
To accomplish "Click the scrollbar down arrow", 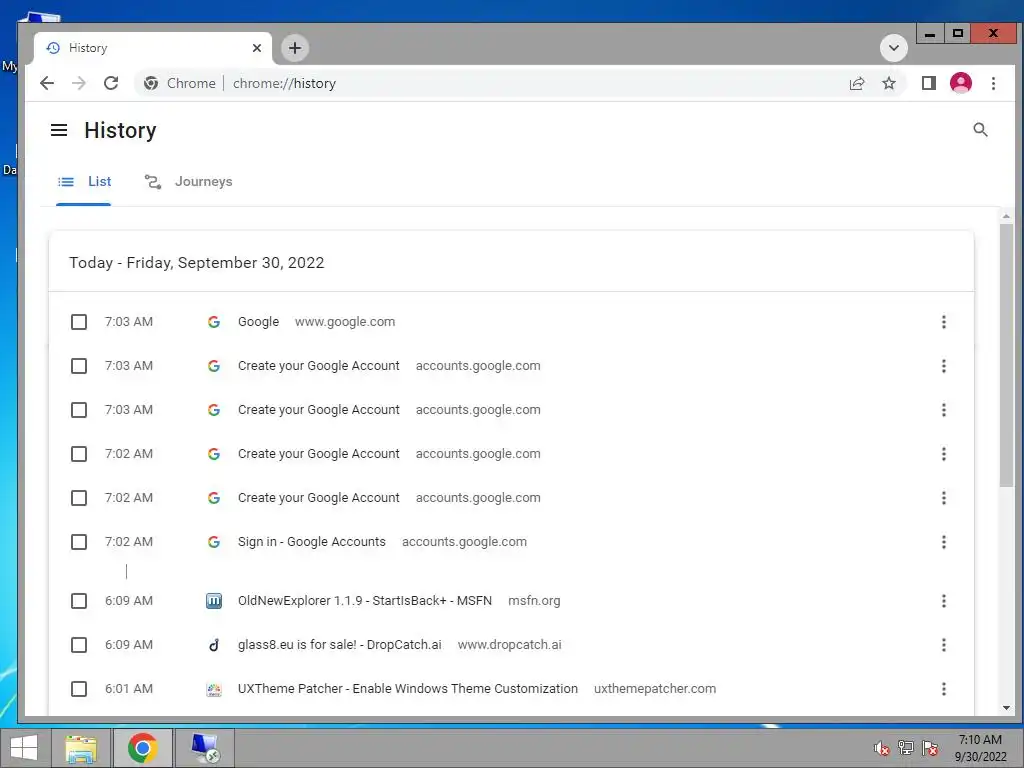I will coord(1006,708).
